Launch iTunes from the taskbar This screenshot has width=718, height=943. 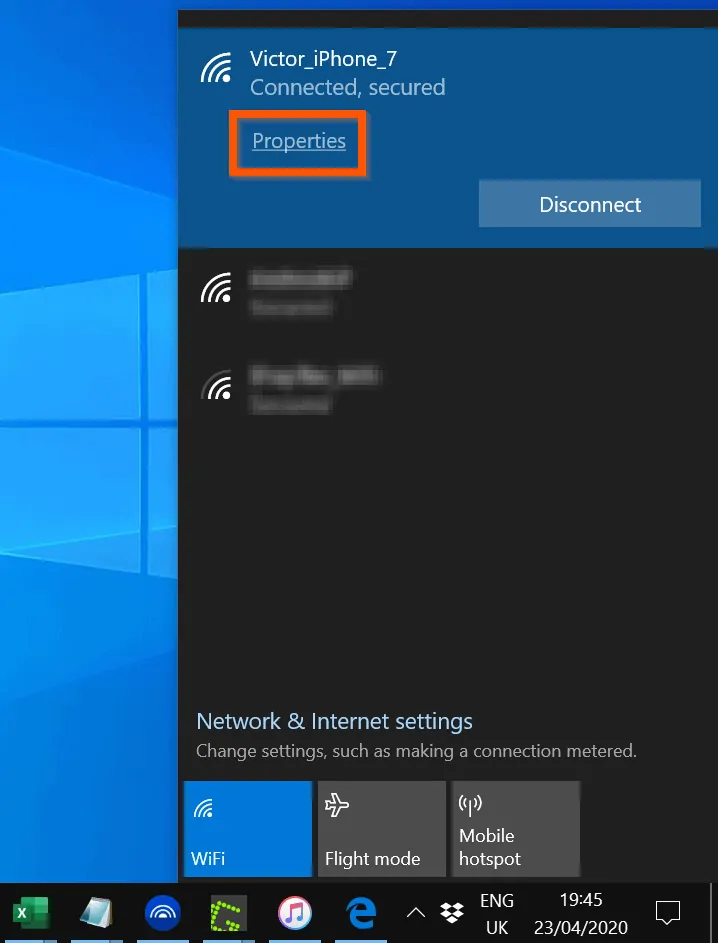point(294,912)
